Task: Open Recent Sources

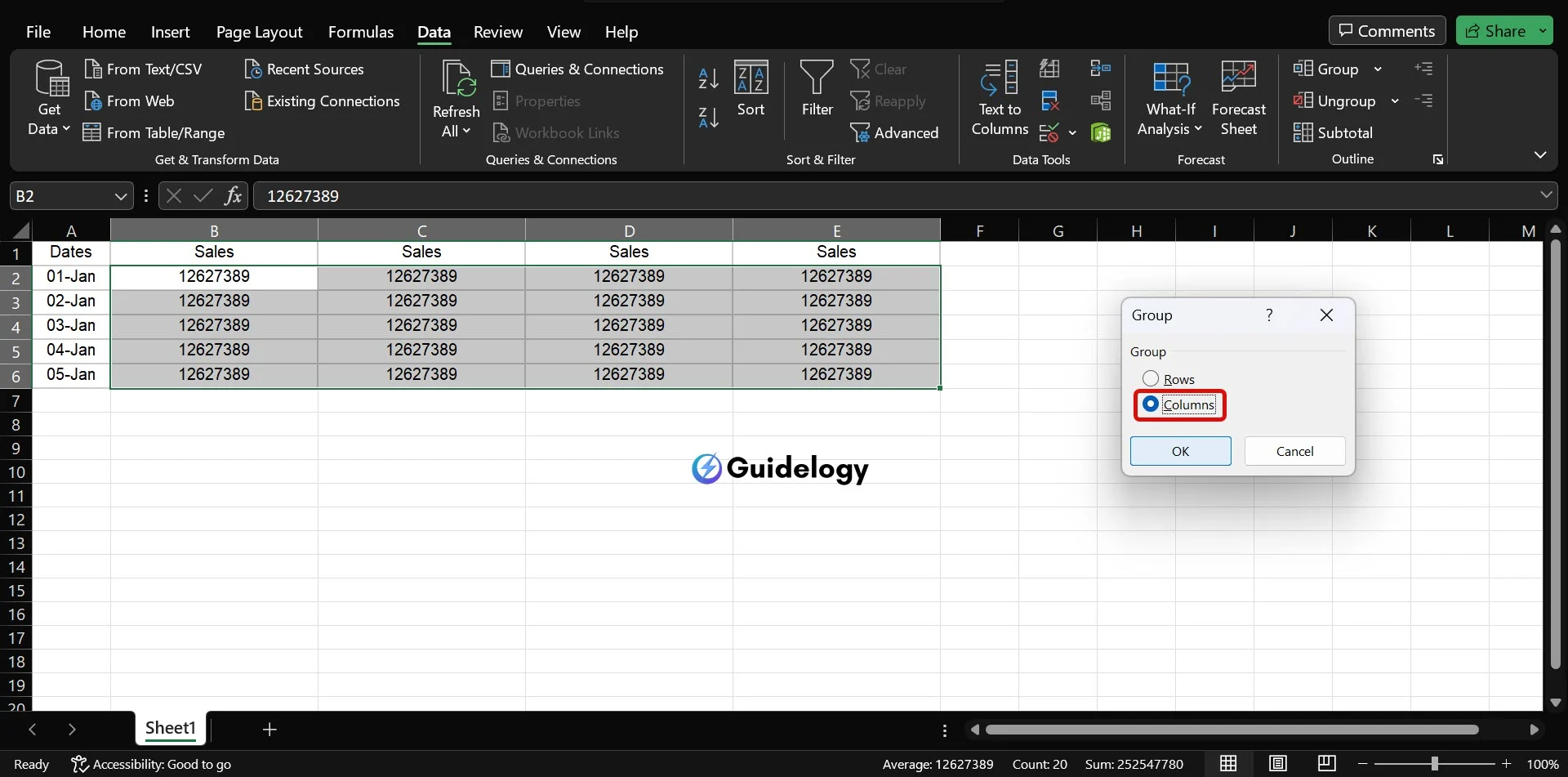Action: [x=305, y=69]
